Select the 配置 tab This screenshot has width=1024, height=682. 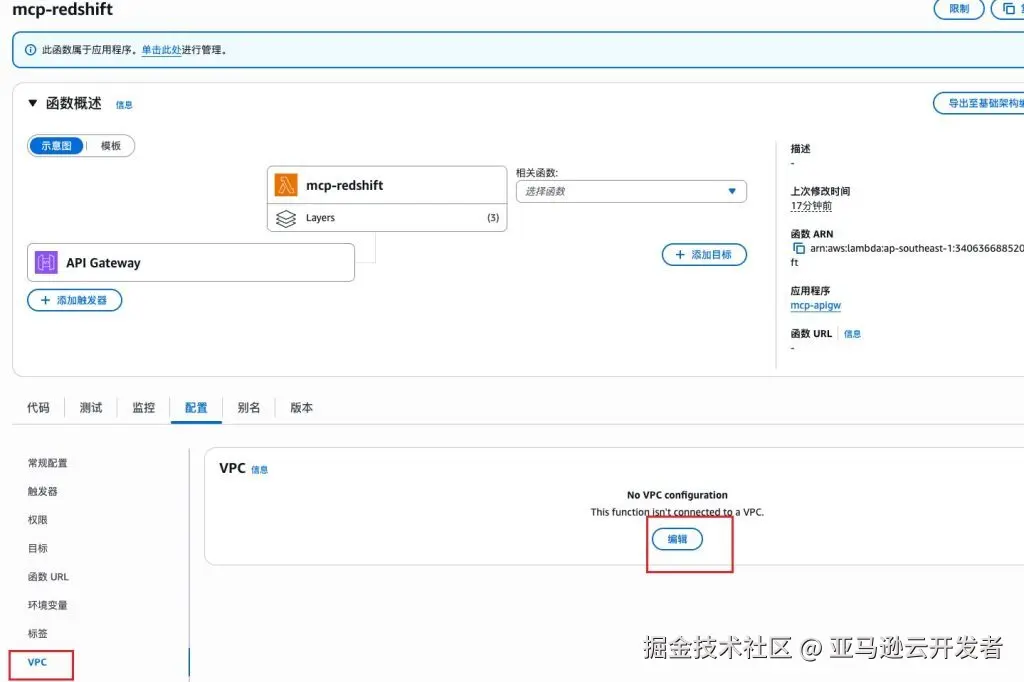click(196, 408)
